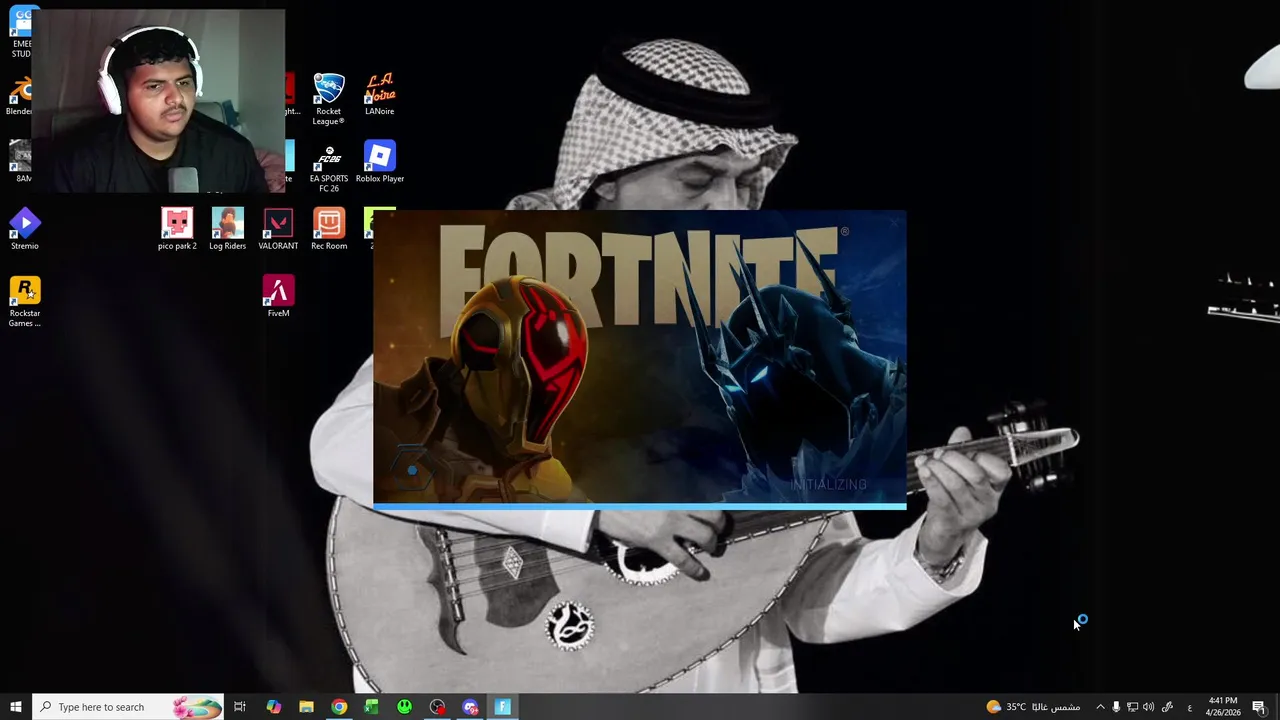
Task: Launch the VALORANT desktop shortcut
Action: pyautogui.click(x=278, y=229)
